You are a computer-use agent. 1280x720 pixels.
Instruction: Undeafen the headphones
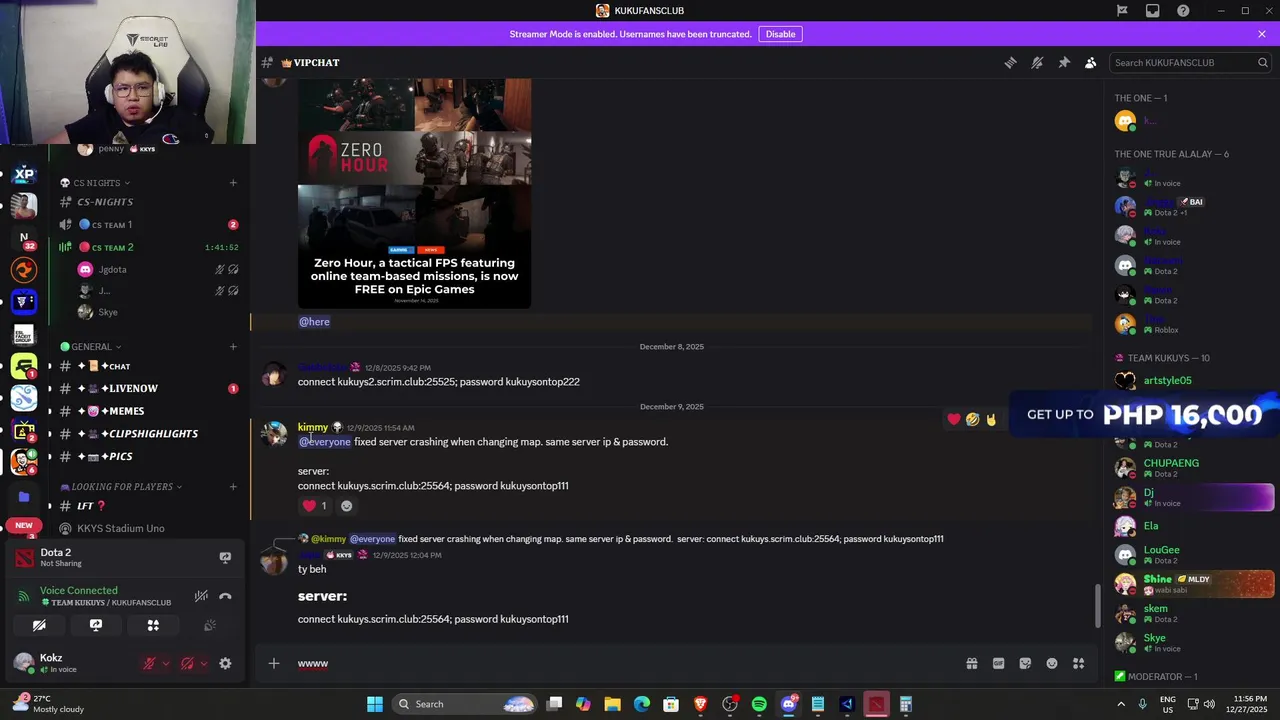coord(187,663)
